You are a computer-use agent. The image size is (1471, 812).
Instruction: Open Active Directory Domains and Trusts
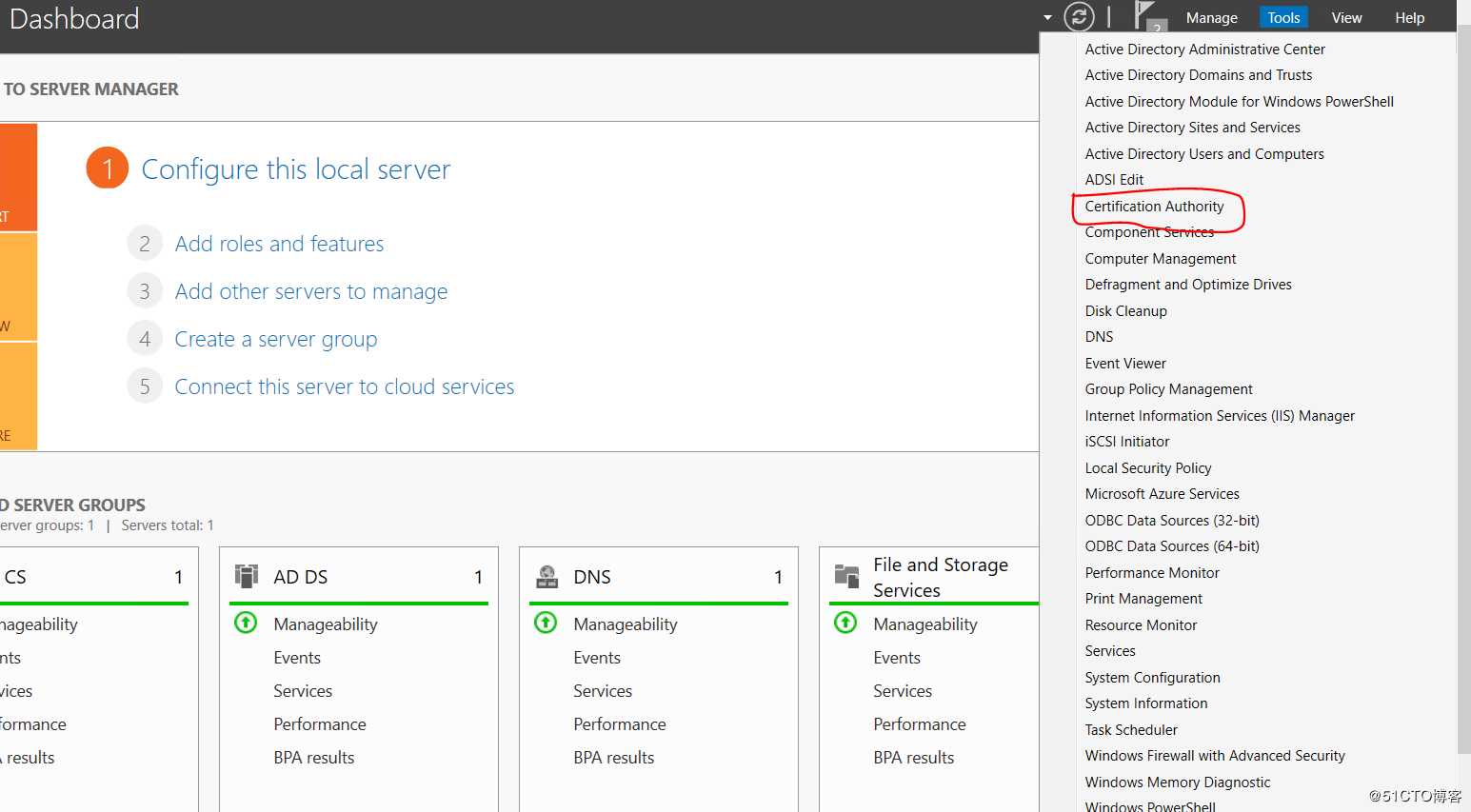(x=1198, y=75)
